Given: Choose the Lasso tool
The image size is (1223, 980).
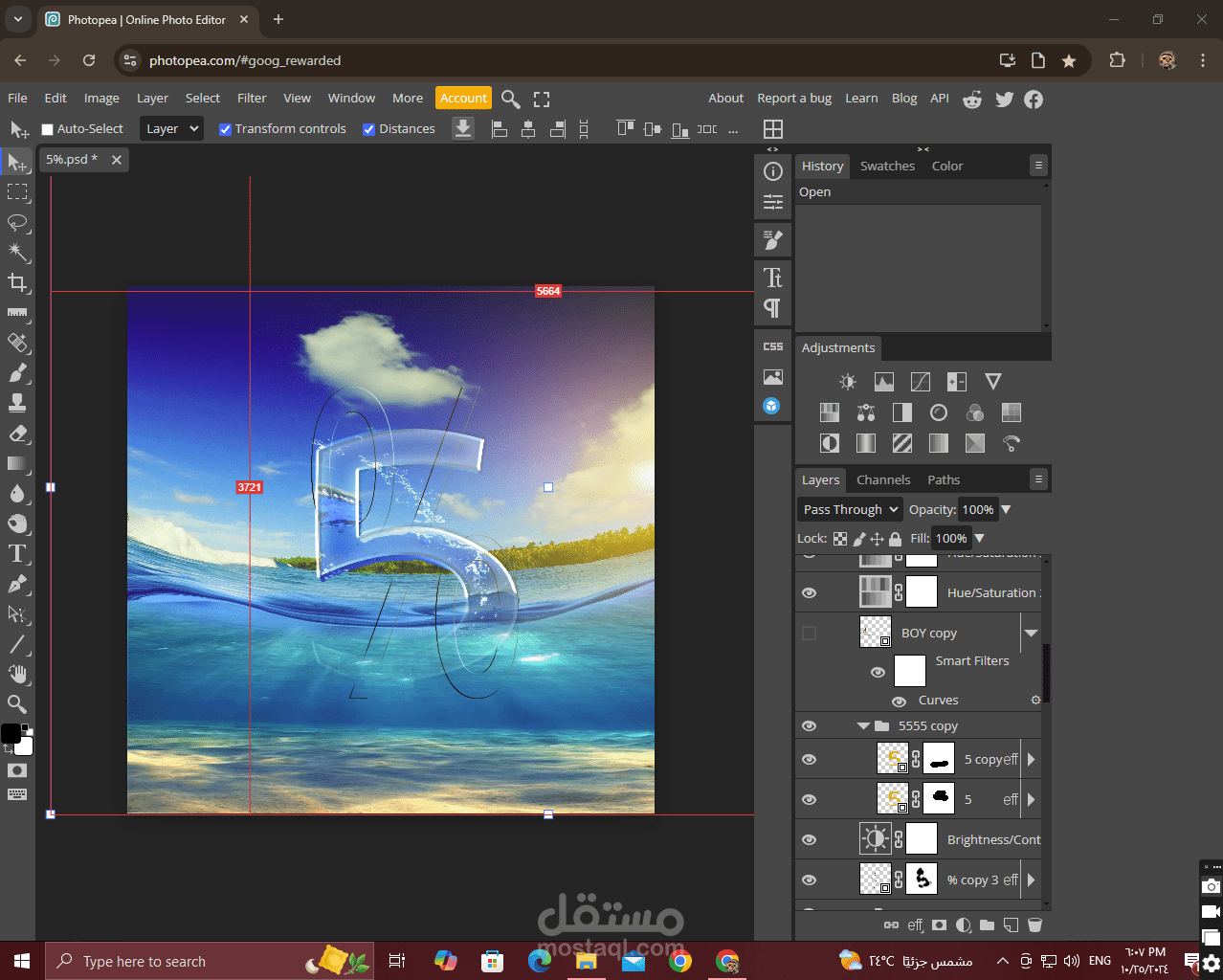Looking at the screenshot, I should coord(17,222).
